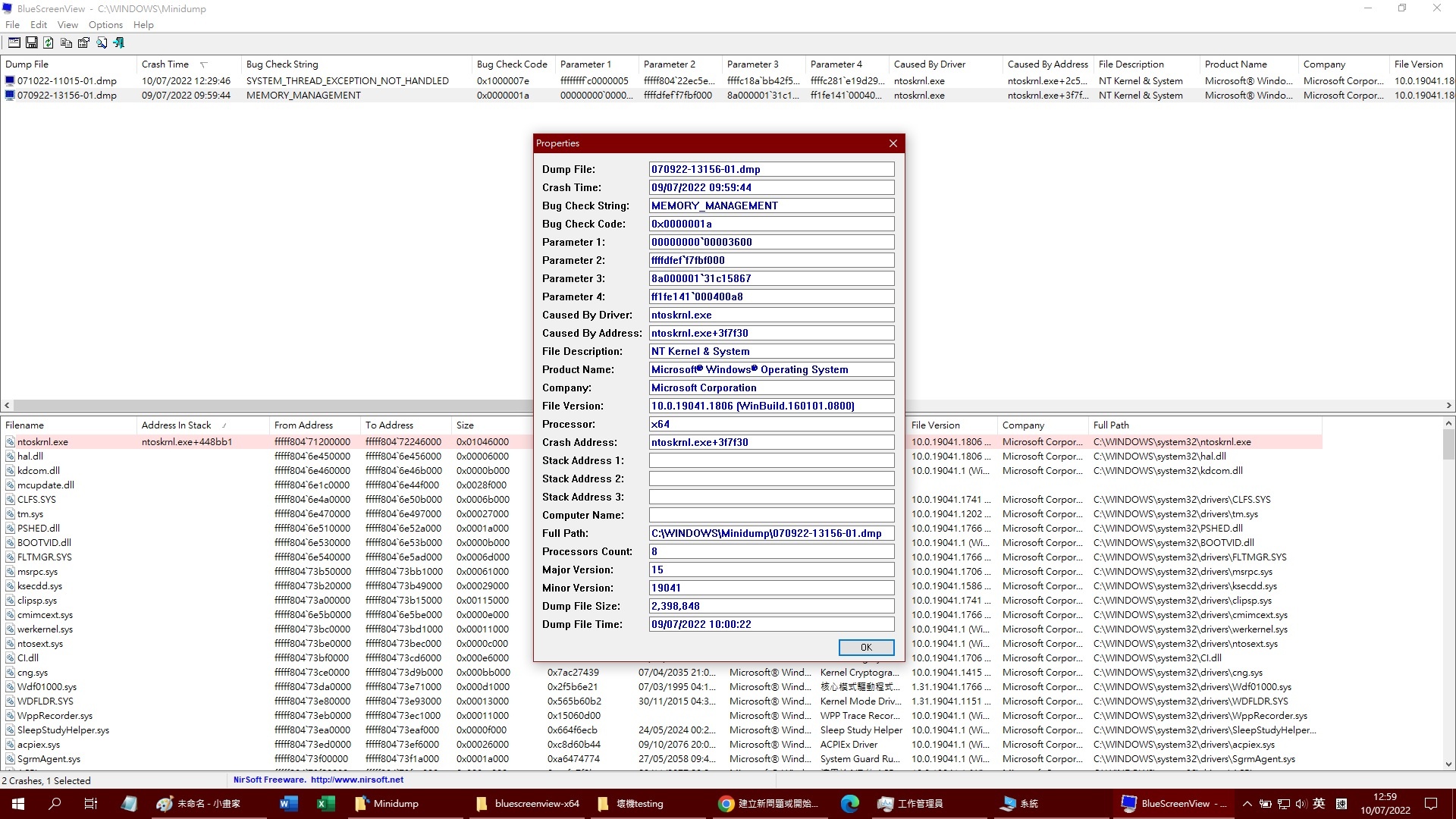Click the Exit door toolbar icon
This screenshot has height=819, width=1456.
point(119,42)
